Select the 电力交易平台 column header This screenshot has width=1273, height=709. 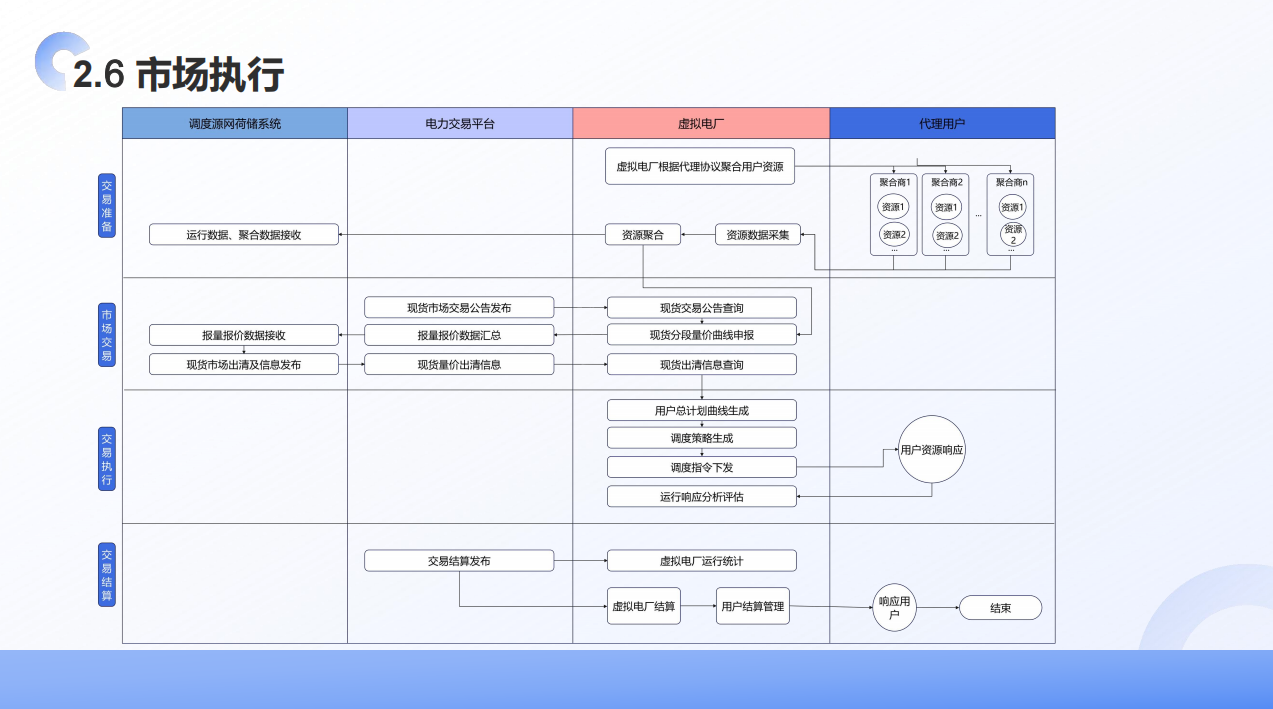(460, 123)
